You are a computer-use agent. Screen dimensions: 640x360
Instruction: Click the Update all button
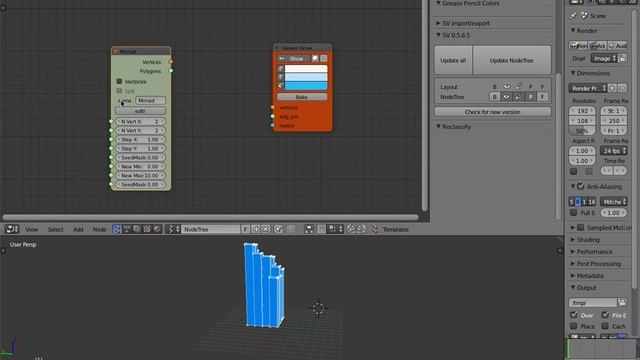[x=453, y=60]
